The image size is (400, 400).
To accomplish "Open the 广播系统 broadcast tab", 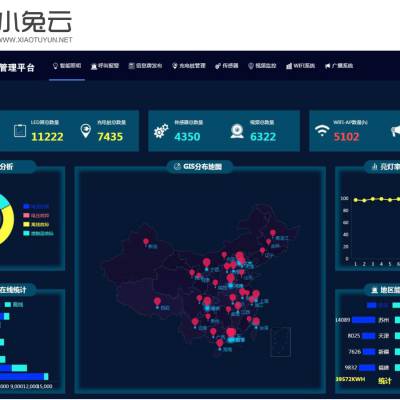I will (339, 66).
